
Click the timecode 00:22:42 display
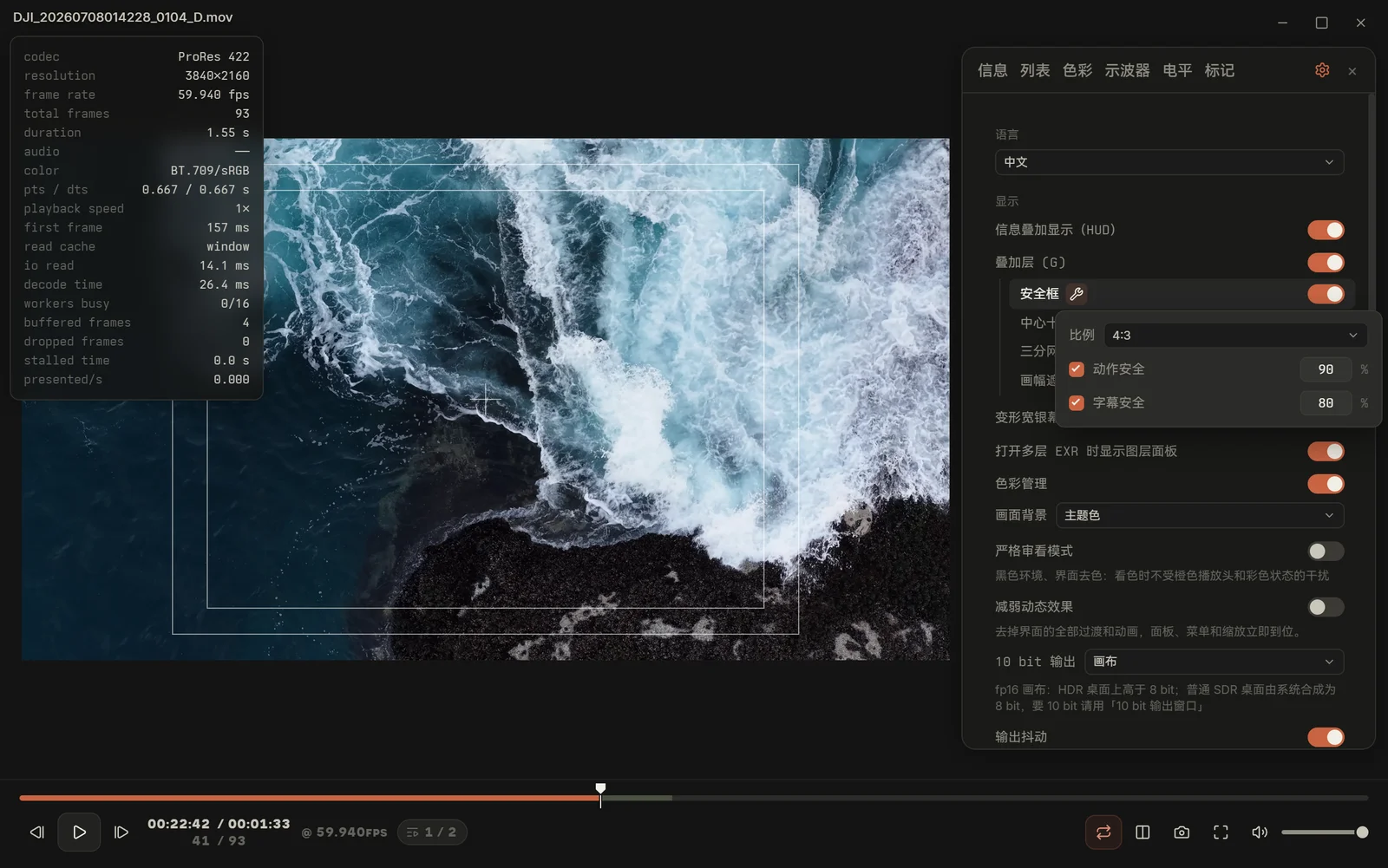tap(179, 824)
